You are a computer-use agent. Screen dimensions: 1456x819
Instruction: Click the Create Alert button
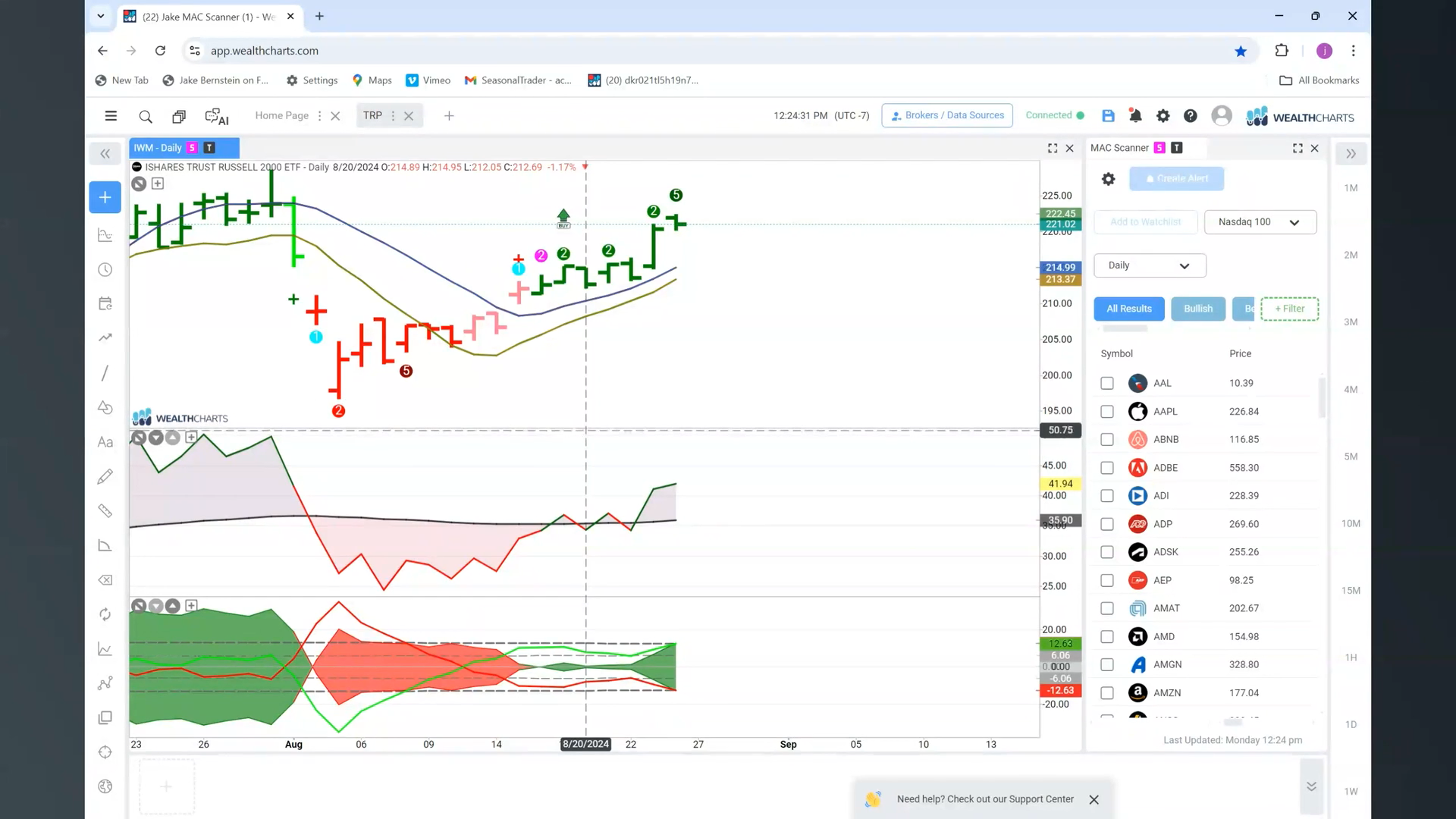pyautogui.click(x=1176, y=179)
